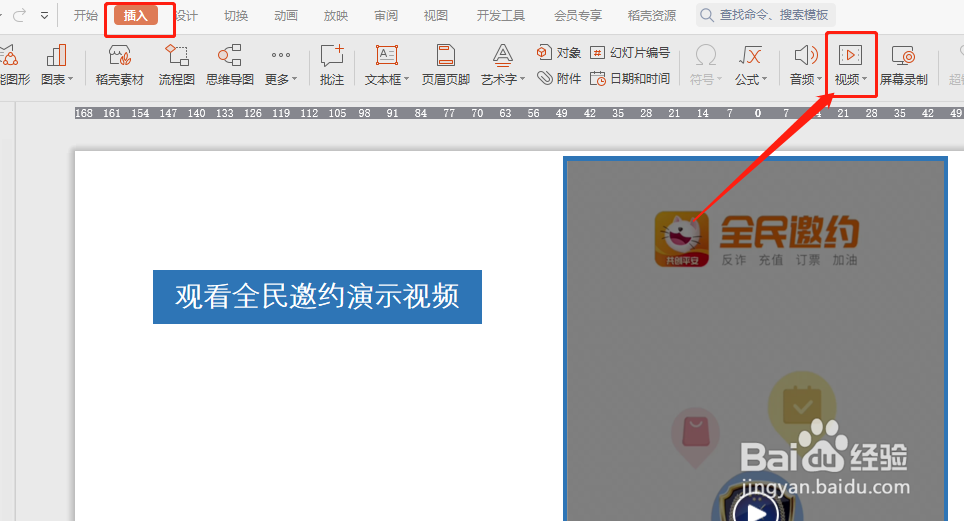Open the 动画 tab
The image size is (964, 521).
click(286, 15)
